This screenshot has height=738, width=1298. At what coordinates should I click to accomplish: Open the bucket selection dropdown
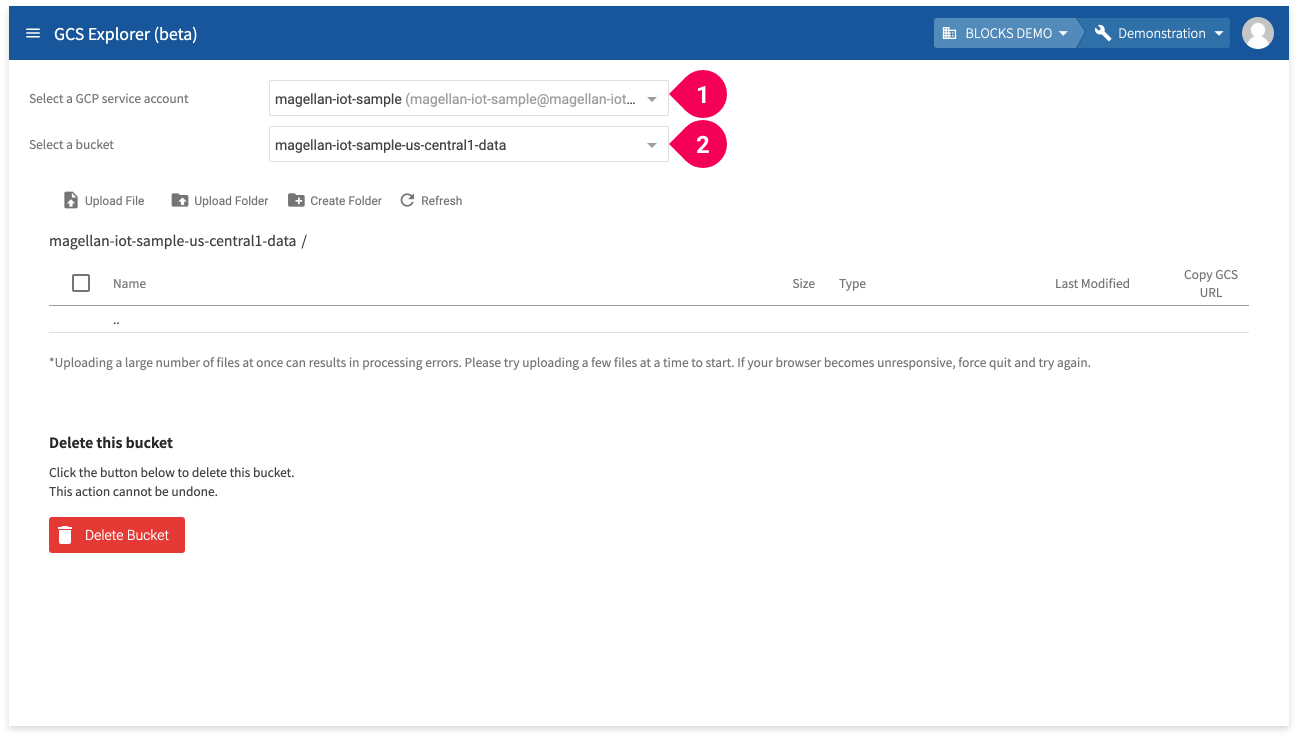pos(468,145)
